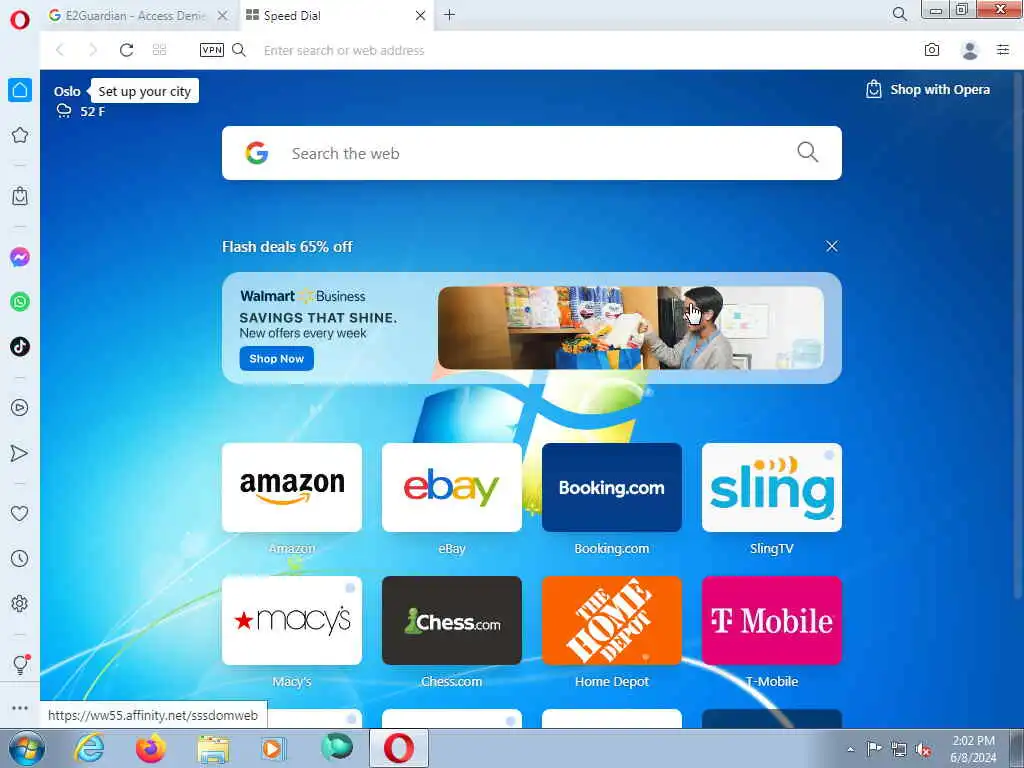
Task: Open the SlingTV speed dial tile
Action: pyautogui.click(x=772, y=488)
